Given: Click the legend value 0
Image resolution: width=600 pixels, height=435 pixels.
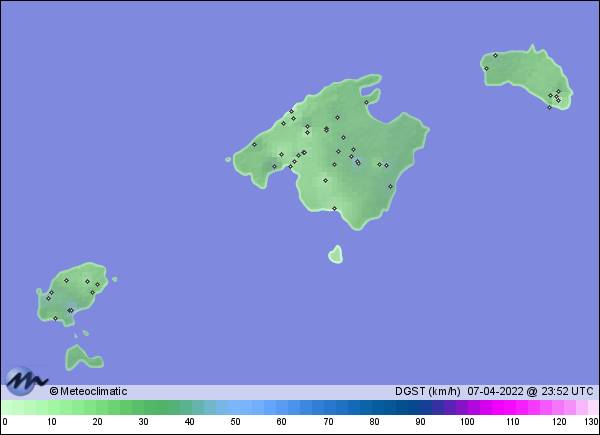Looking at the screenshot, I should pyautogui.click(x=5, y=422).
